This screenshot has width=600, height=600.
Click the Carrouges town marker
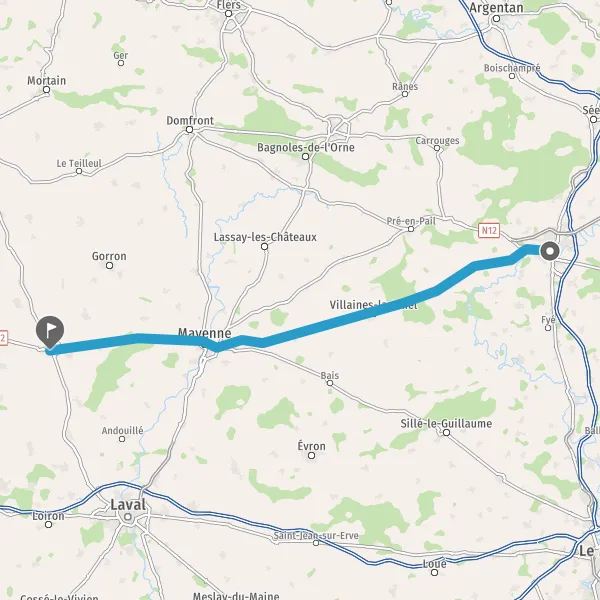pos(437,148)
